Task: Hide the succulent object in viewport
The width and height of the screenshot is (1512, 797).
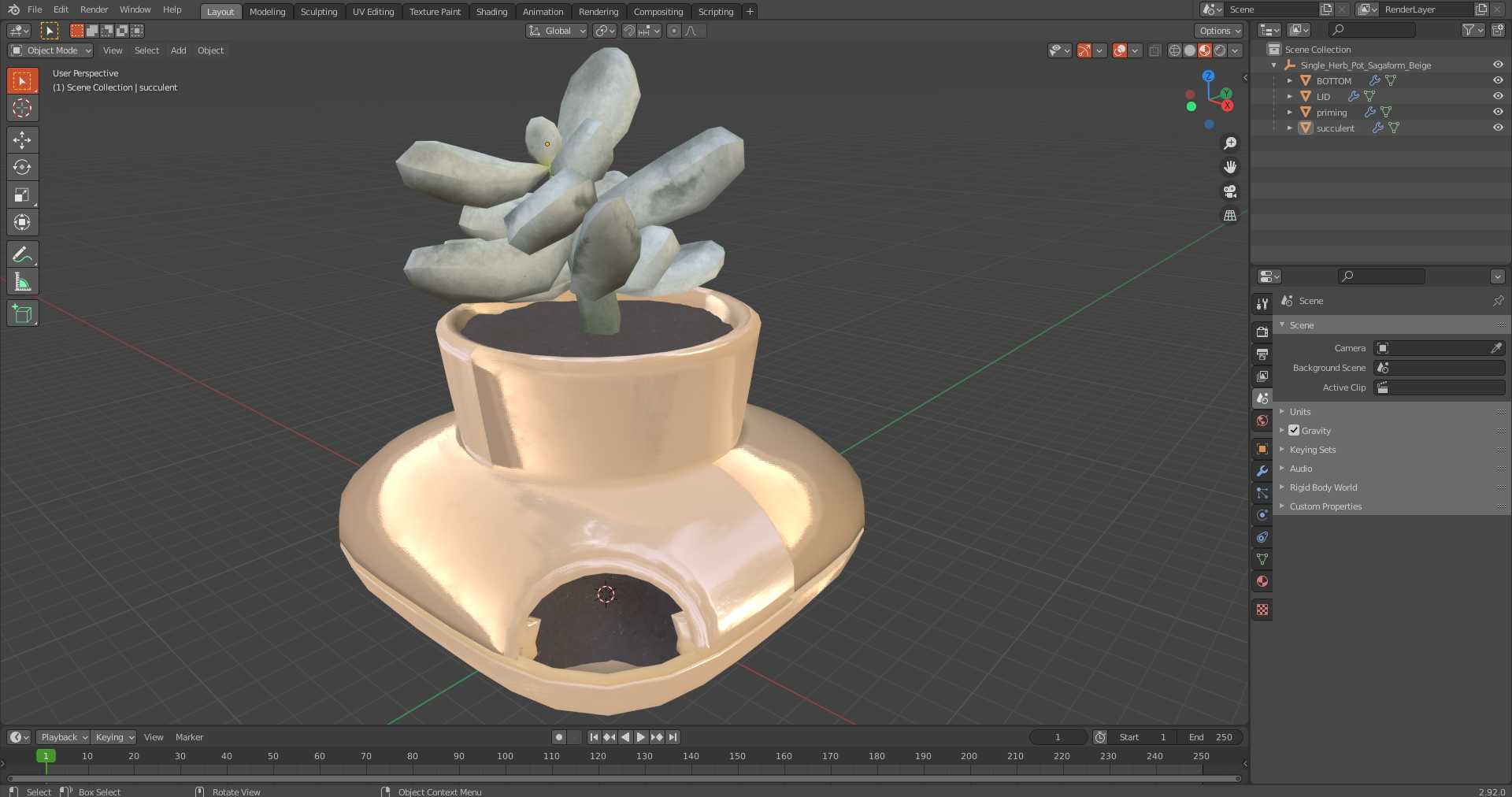Action: pyautogui.click(x=1498, y=128)
